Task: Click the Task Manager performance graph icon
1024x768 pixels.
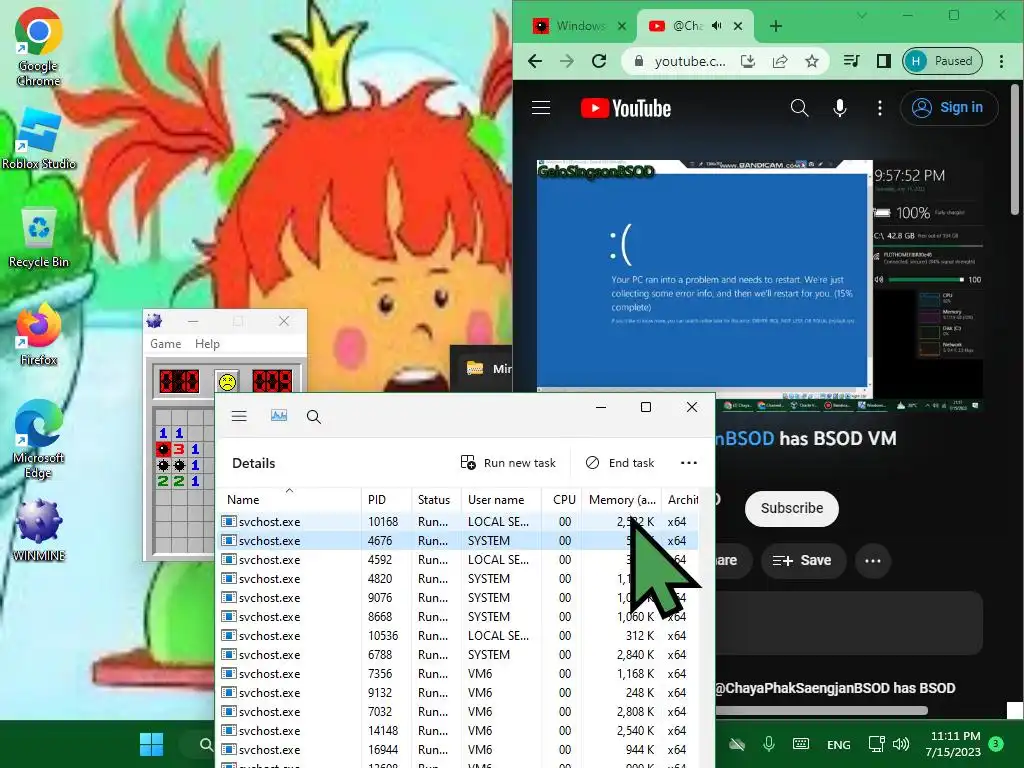Action: tap(279, 415)
